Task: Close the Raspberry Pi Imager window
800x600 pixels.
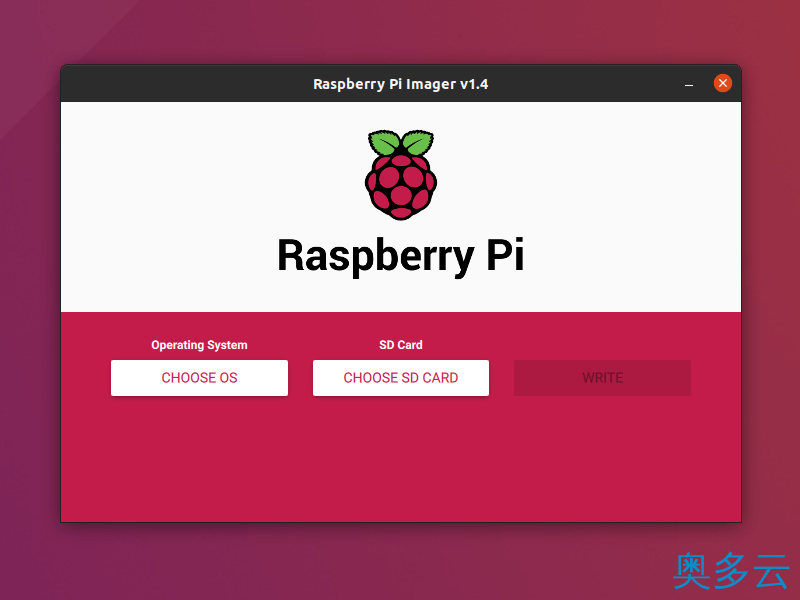Action: point(722,83)
